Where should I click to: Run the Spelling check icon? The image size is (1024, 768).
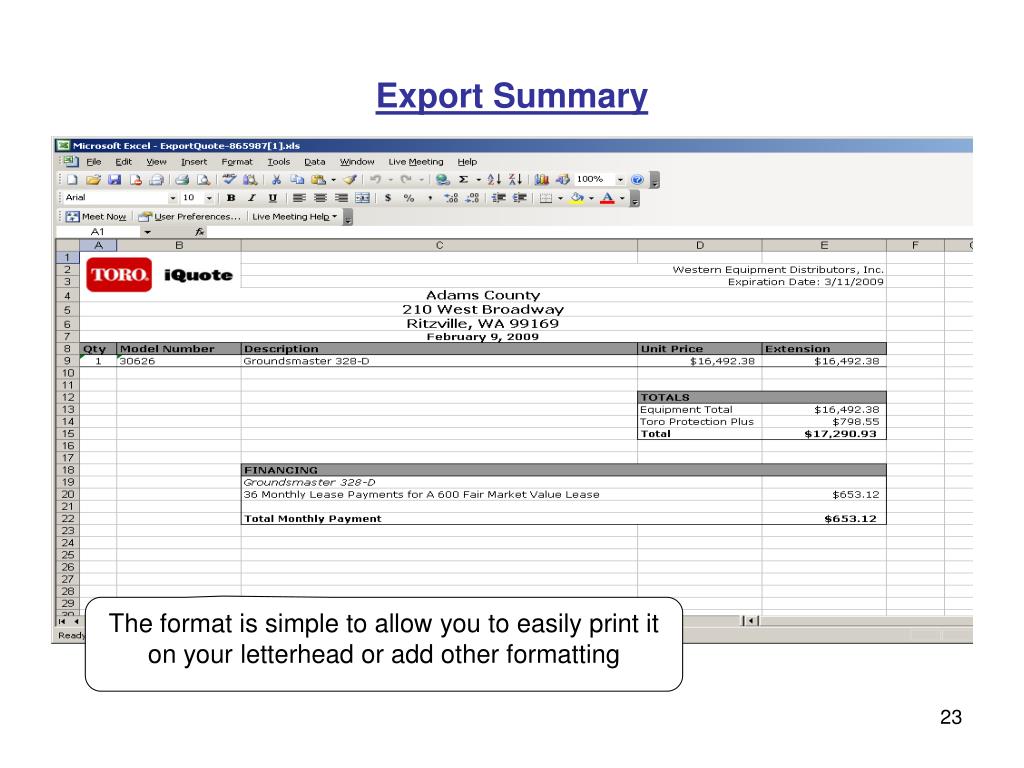[229, 180]
